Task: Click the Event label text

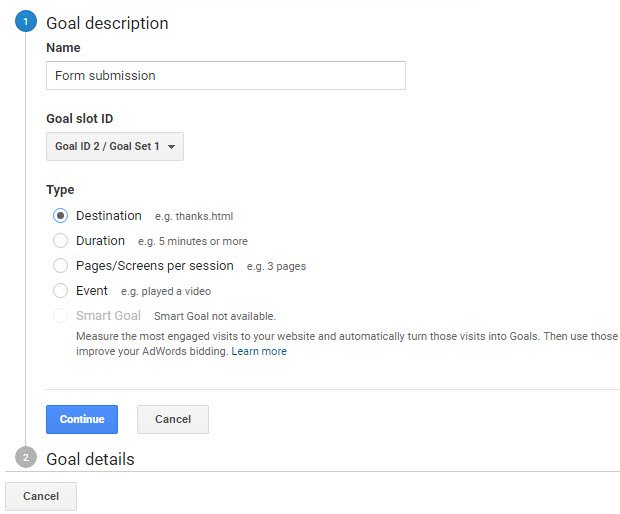Action: pyautogui.click(x=92, y=291)
